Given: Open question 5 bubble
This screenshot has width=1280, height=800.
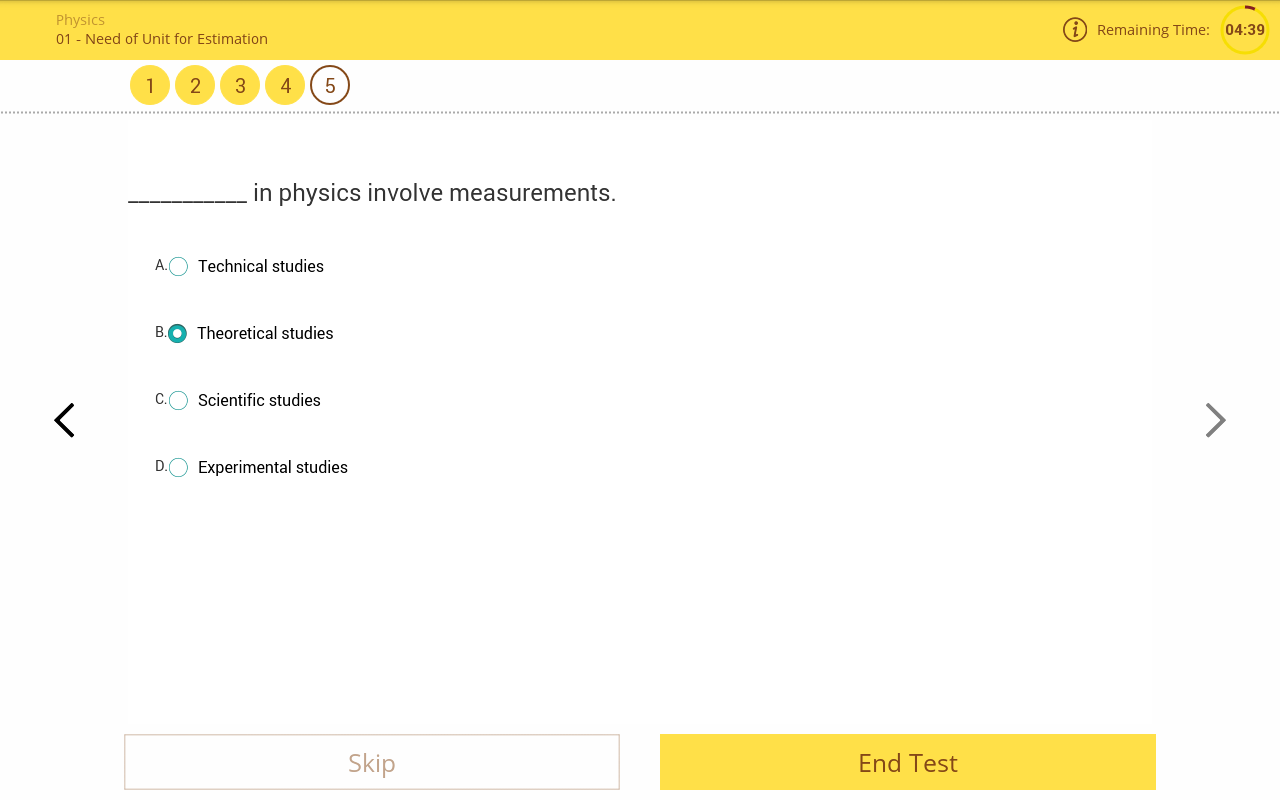Looking at the screenshot, I should pos(330,85).
